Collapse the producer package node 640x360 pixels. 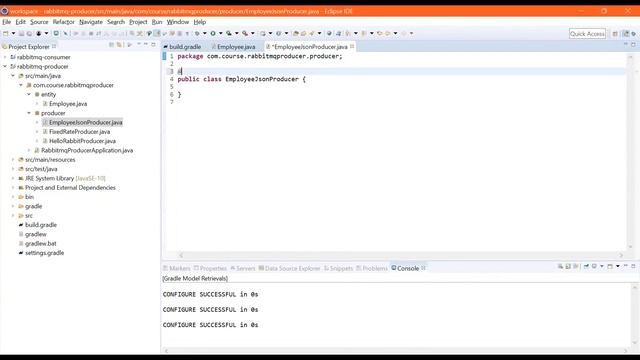[x=29, y=113]
